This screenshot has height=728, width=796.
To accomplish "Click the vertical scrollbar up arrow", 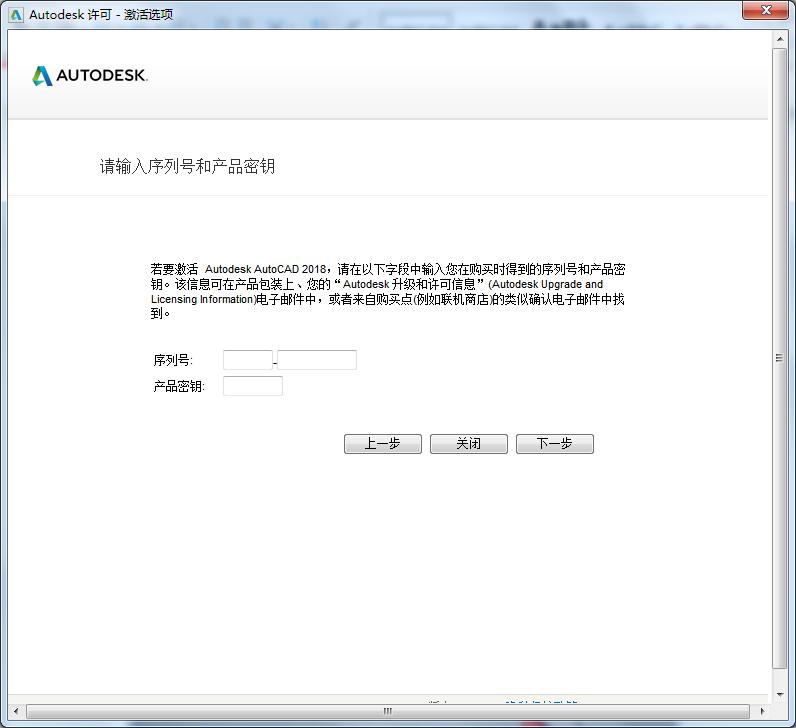I will tap(780, 39).
